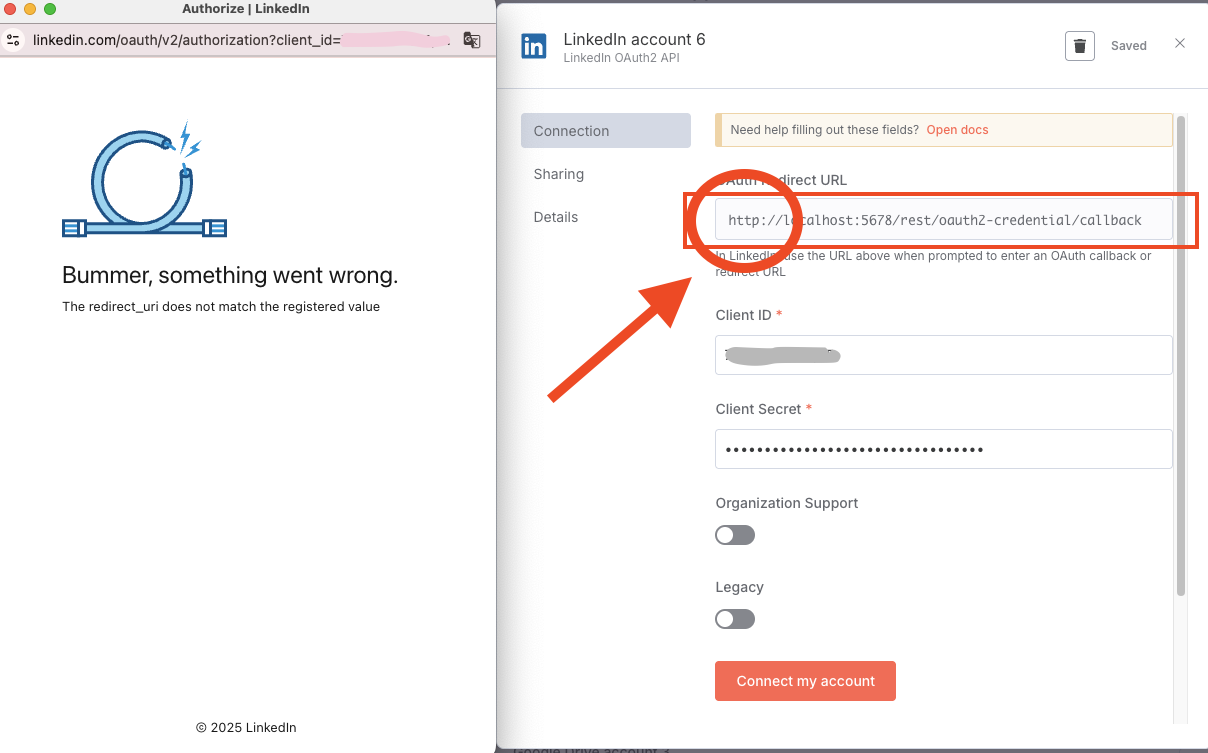Open the Connection tab
The height and width of the screenshot is (753, 1208).
tap(606, 131)
